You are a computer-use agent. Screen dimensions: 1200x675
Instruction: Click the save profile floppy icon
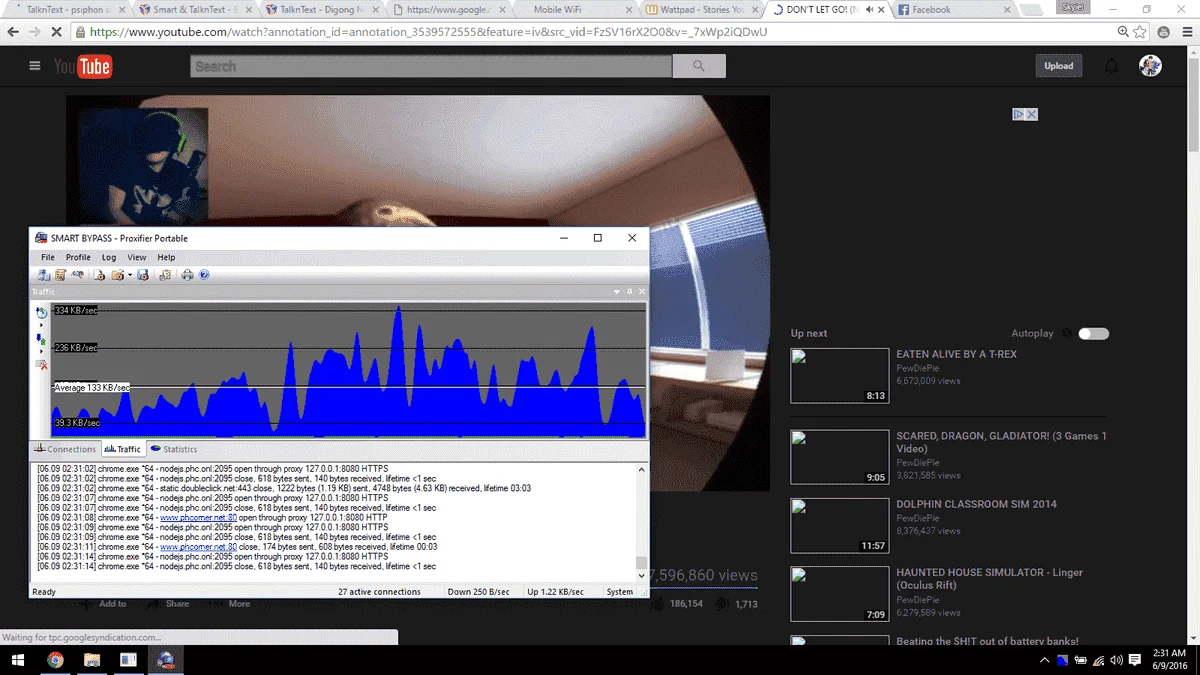(x=143, y=275)
